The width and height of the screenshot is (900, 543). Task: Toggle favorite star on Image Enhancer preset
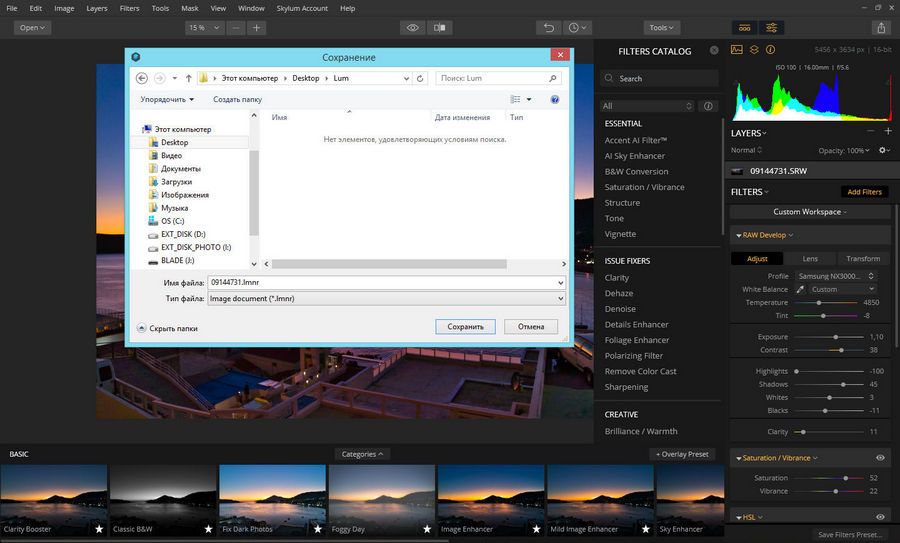(536, 529)
